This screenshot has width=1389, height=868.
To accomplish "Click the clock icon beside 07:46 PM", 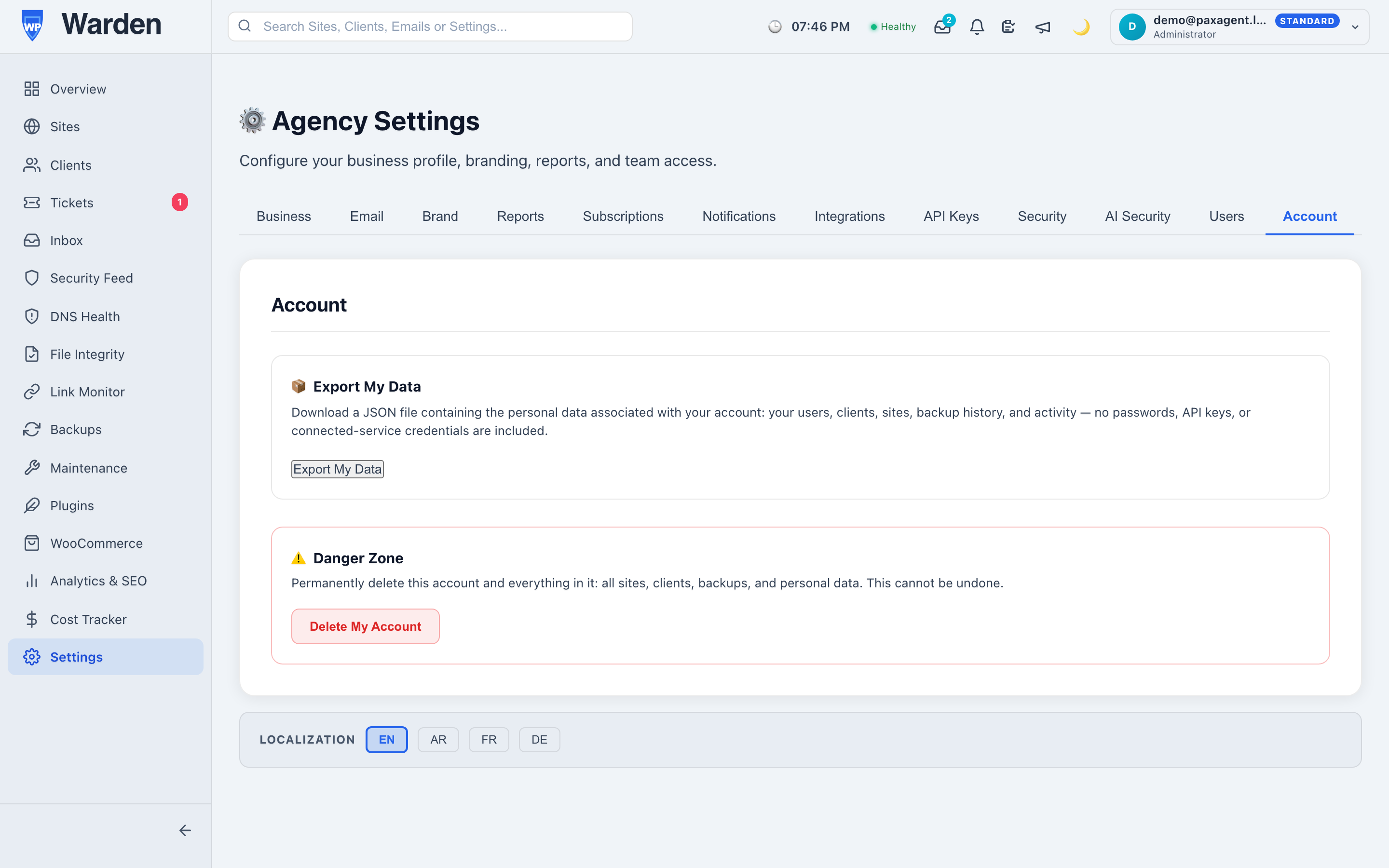I will (x=775, y=27).
